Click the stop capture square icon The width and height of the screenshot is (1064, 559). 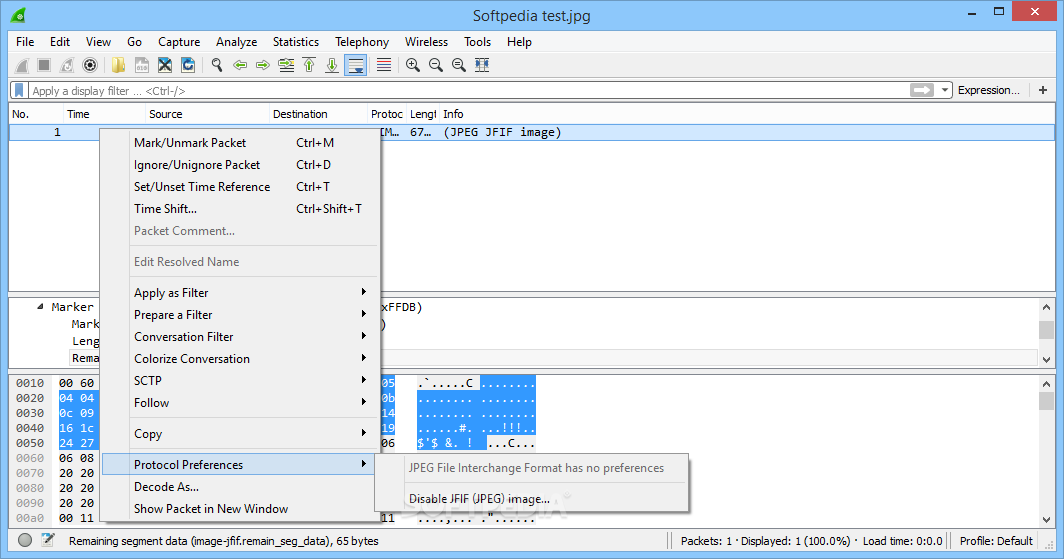click(x=44, y=65)
